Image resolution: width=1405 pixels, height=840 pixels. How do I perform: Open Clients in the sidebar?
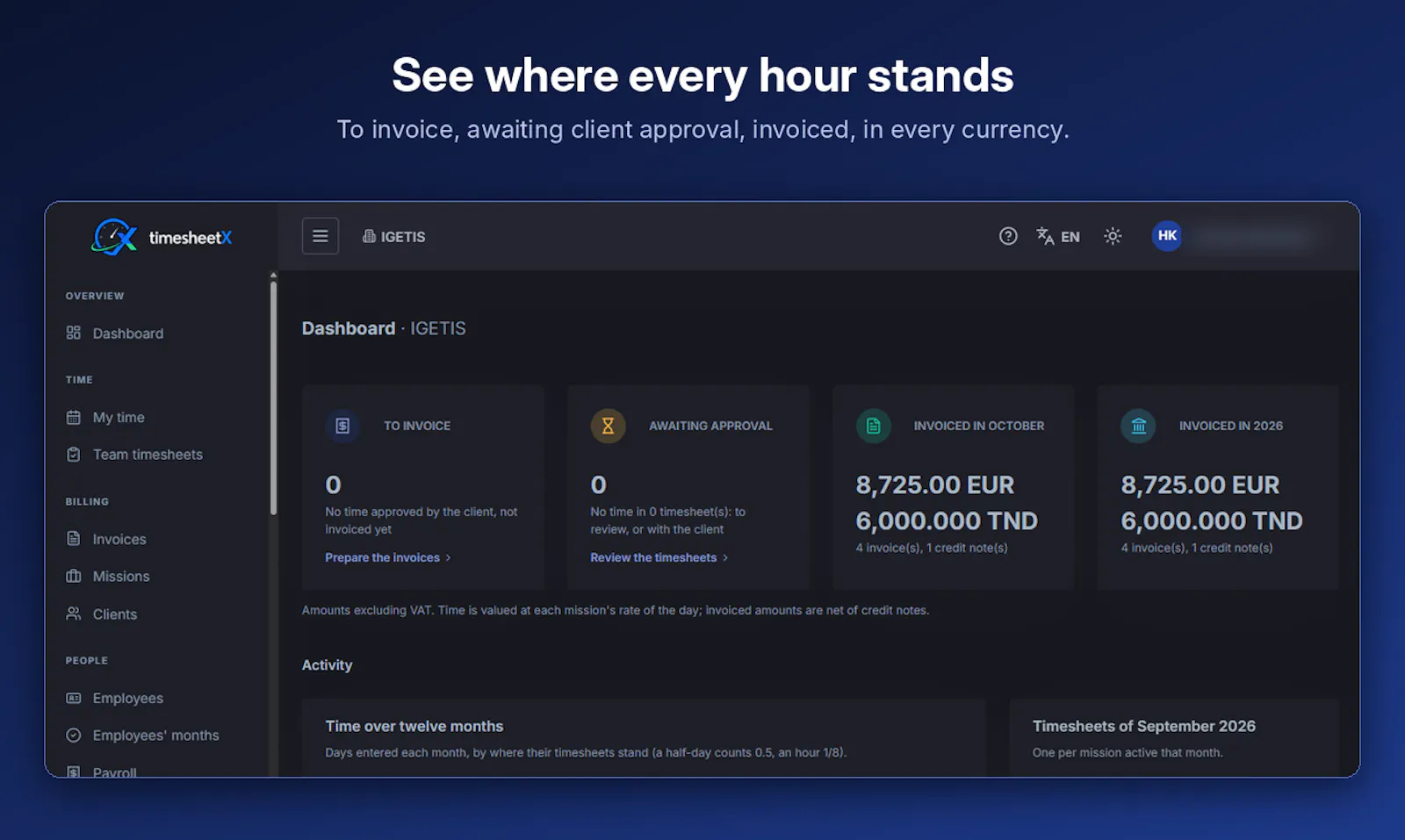click(115, 614)
